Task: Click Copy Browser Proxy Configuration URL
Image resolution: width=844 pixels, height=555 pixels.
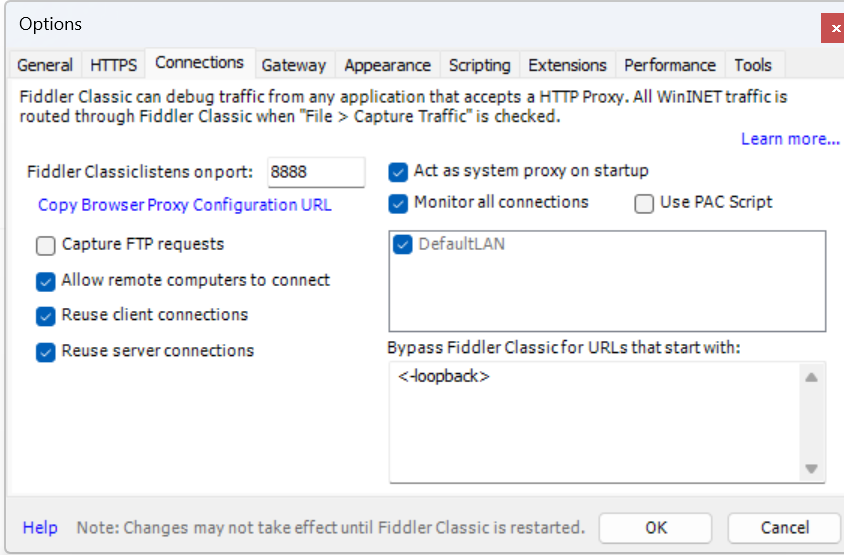Action: (x=185, y=205)
